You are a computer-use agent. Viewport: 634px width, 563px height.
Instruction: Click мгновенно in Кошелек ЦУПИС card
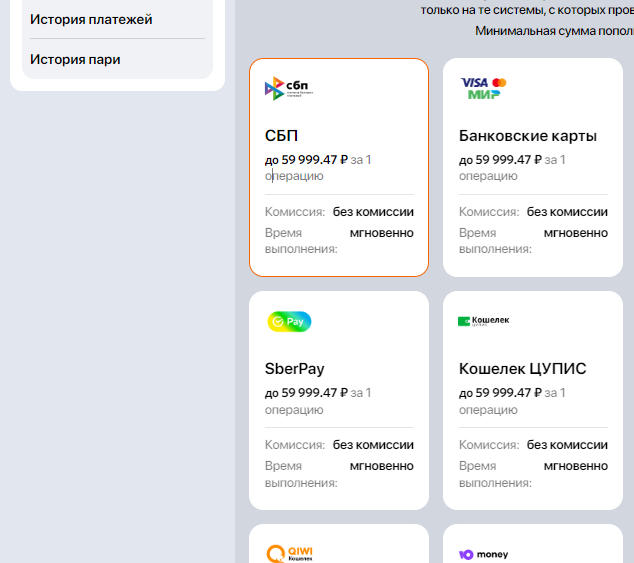pos(576,466)
